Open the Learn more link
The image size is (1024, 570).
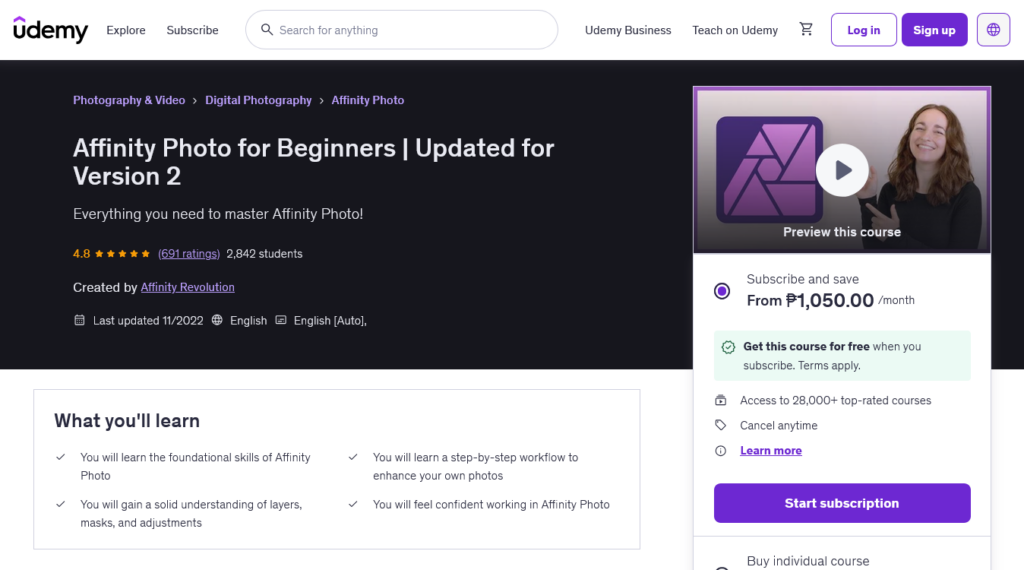[x=771, y=451]
